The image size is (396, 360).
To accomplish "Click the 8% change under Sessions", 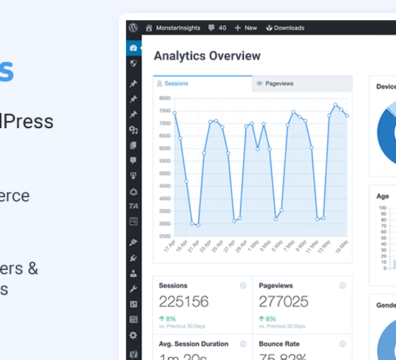I will 167,319.
